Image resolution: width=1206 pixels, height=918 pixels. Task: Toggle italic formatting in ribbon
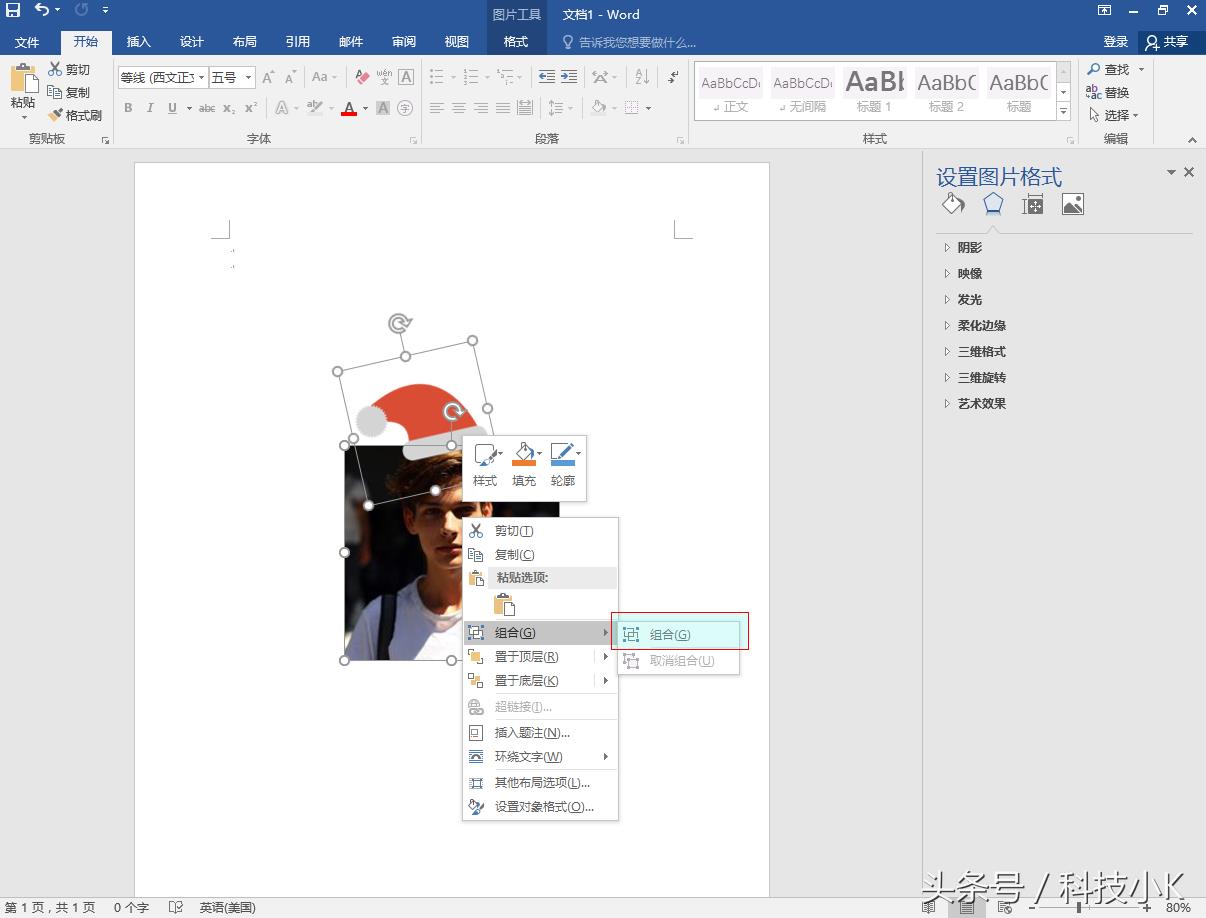click(x=150, y=108)
